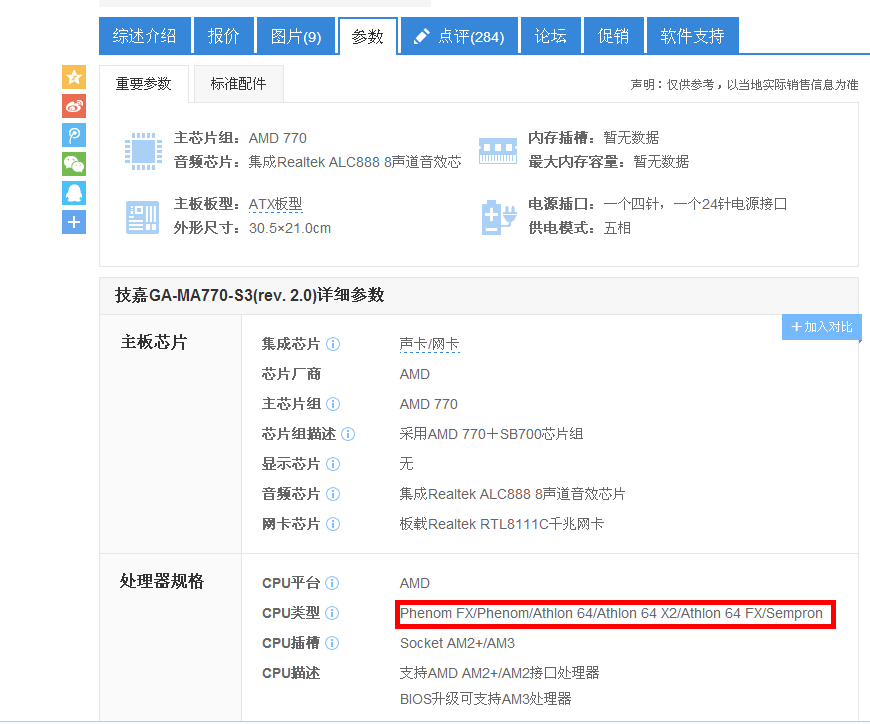
Task: Click 支持AMD AM2+/AM2接口处理器 text
Action: point(499,674)
